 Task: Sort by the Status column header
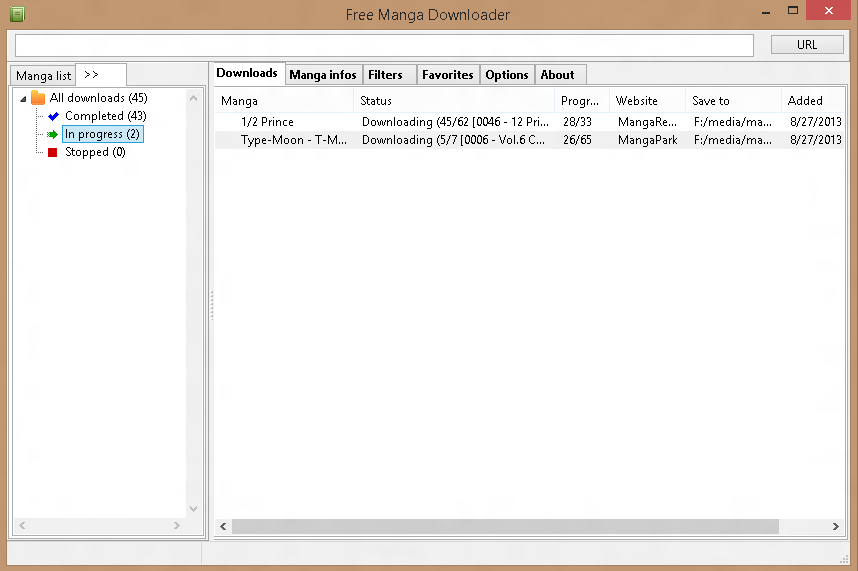[454, 101]
